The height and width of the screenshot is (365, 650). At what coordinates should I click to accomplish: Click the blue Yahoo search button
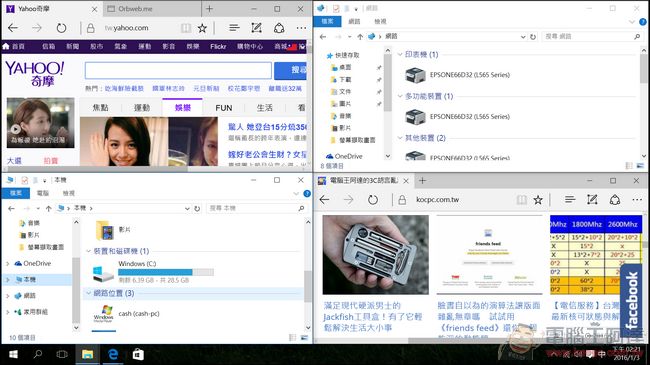point(290,70)
